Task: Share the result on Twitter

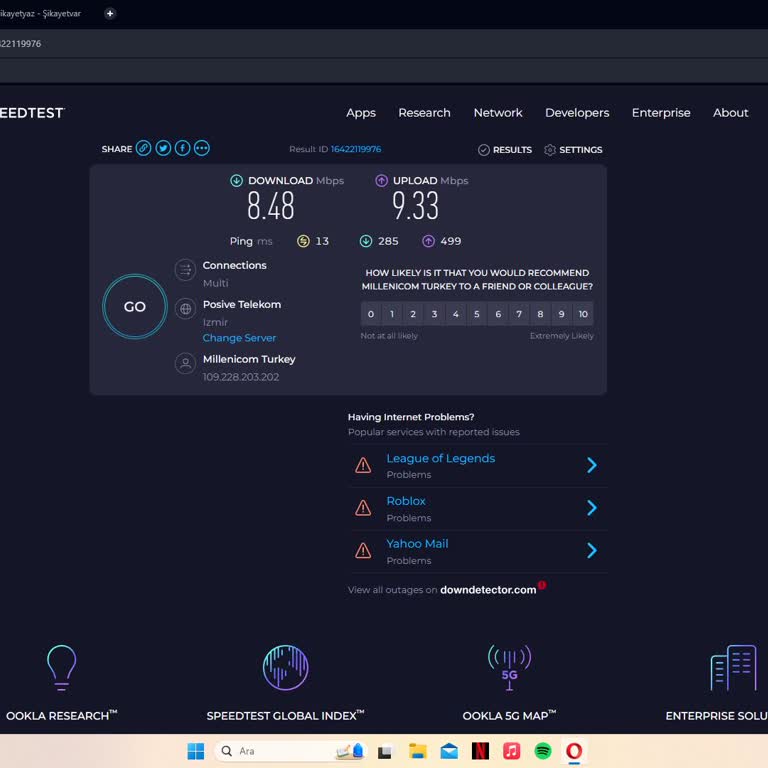Action: click(163, 148)
